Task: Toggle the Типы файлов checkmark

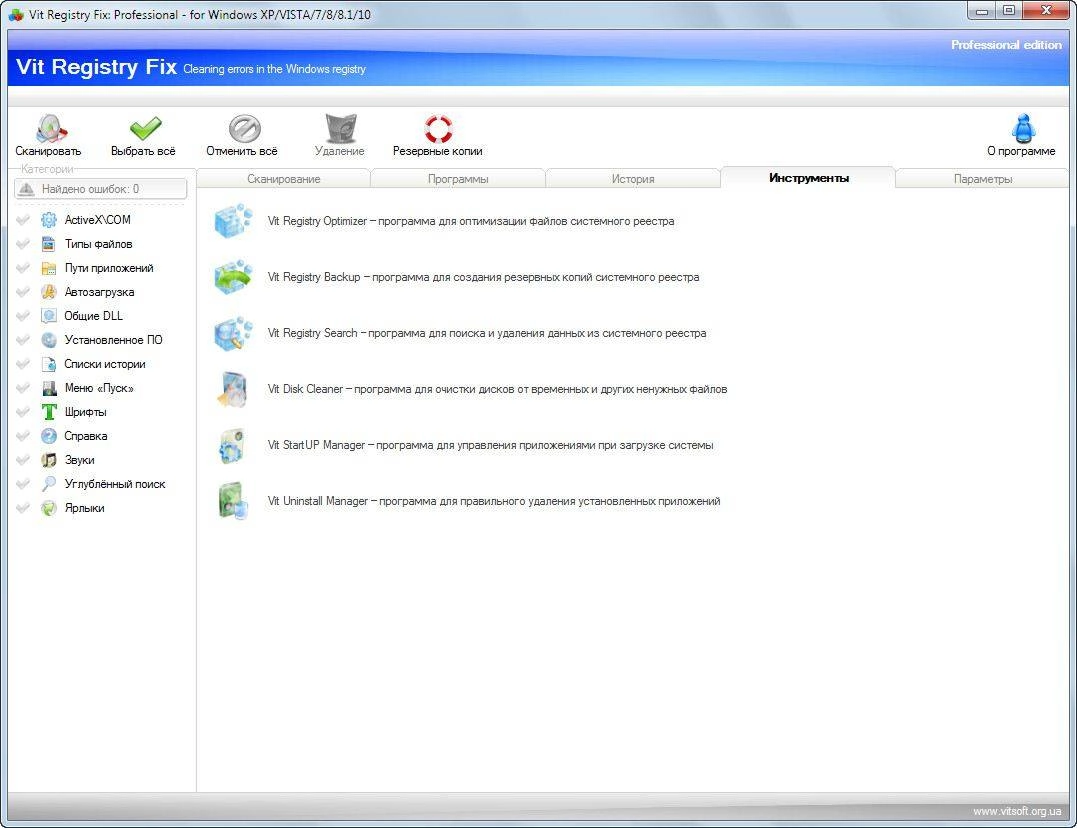Action: pyautogui.click(x=23, y=244)
